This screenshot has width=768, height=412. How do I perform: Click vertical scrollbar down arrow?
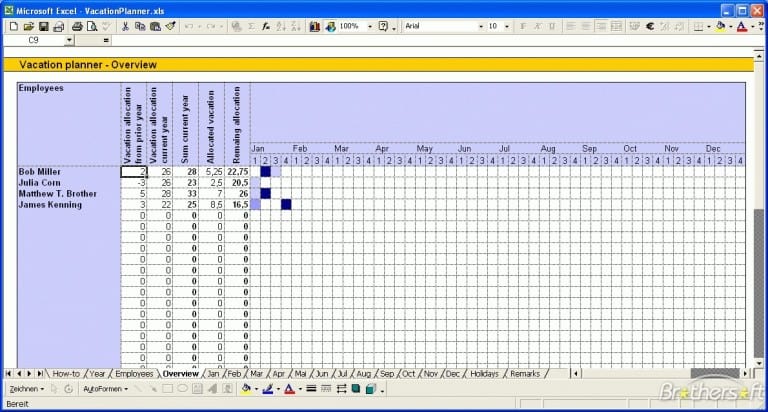tap(759, 364)
